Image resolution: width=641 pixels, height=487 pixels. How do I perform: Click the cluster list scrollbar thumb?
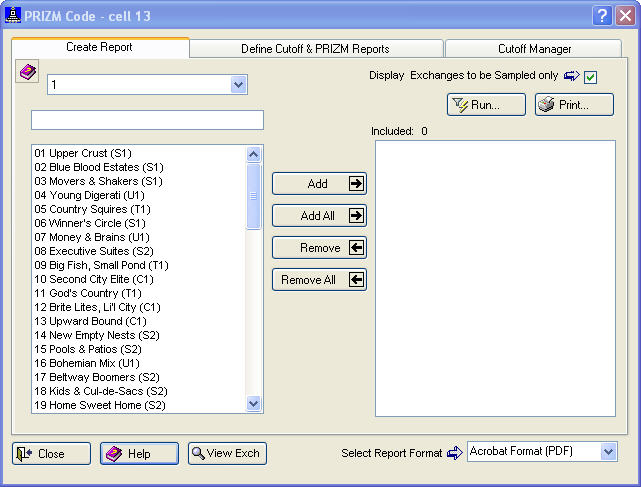(x=253, y=196)
